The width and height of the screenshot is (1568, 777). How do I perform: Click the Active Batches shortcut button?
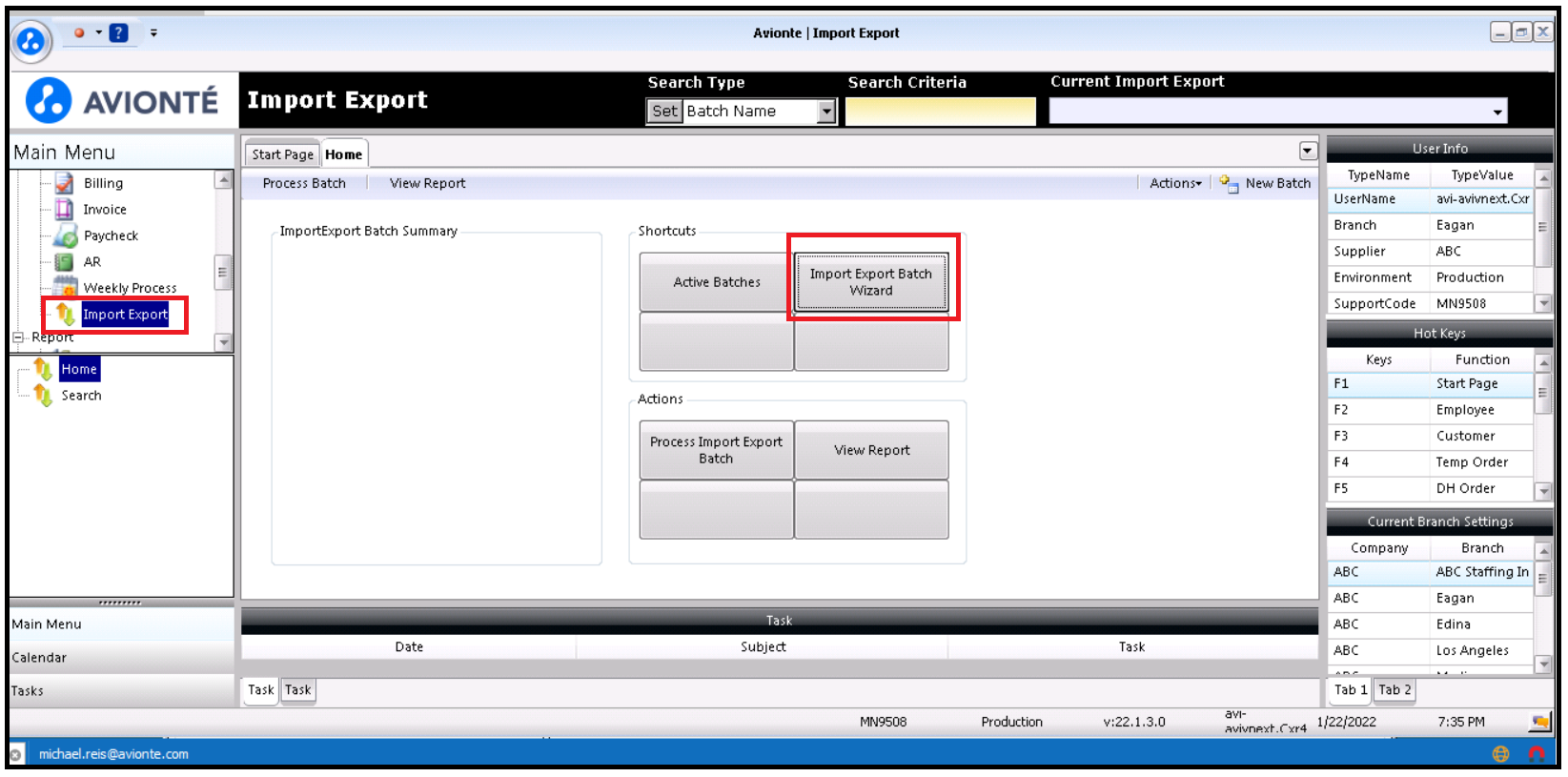click(x=717, y=282)
